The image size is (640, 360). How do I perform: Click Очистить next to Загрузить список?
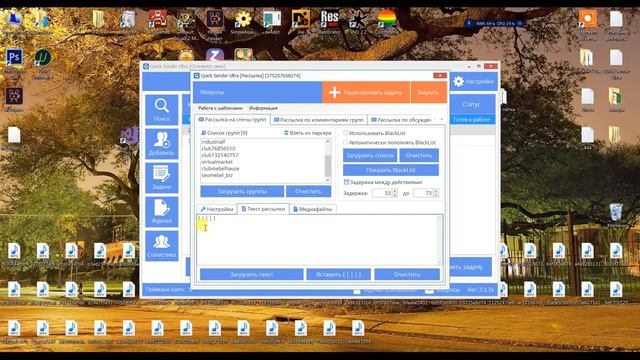click(419, 156)
